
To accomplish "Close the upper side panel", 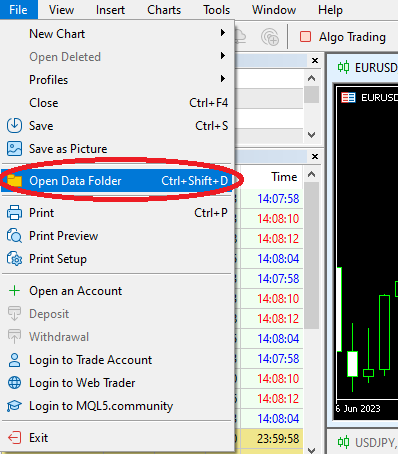I will pos(315,61).
